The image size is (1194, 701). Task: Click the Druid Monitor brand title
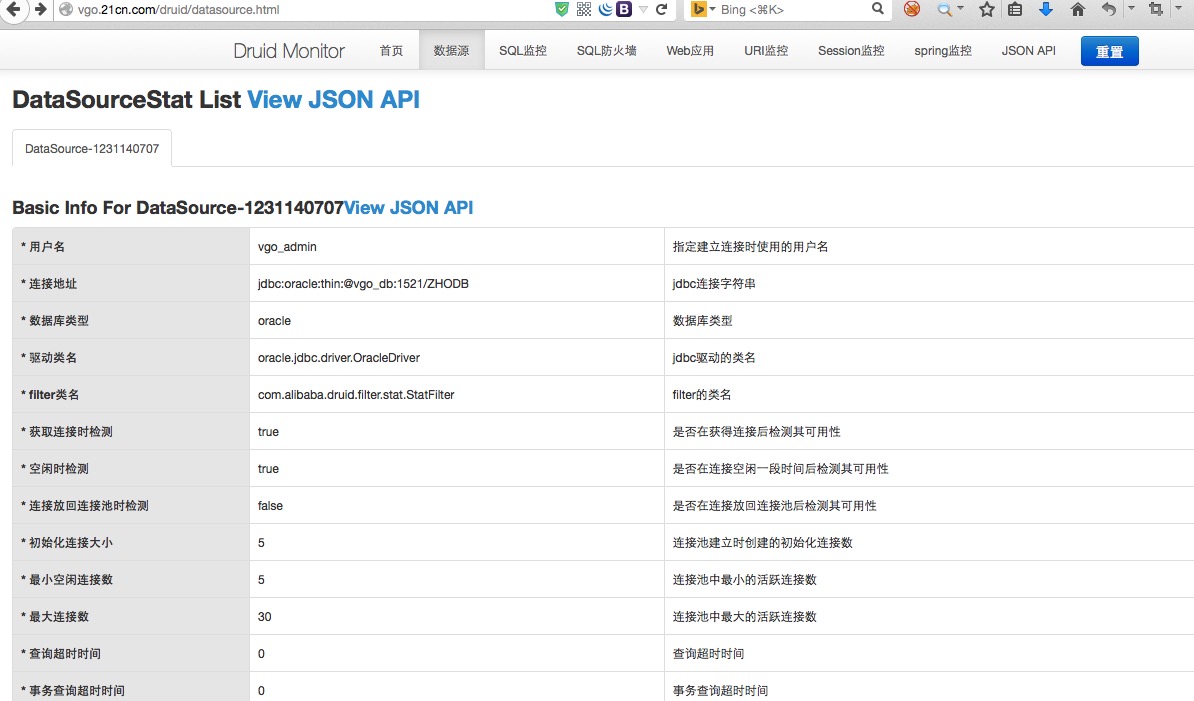tap(289, 51)
